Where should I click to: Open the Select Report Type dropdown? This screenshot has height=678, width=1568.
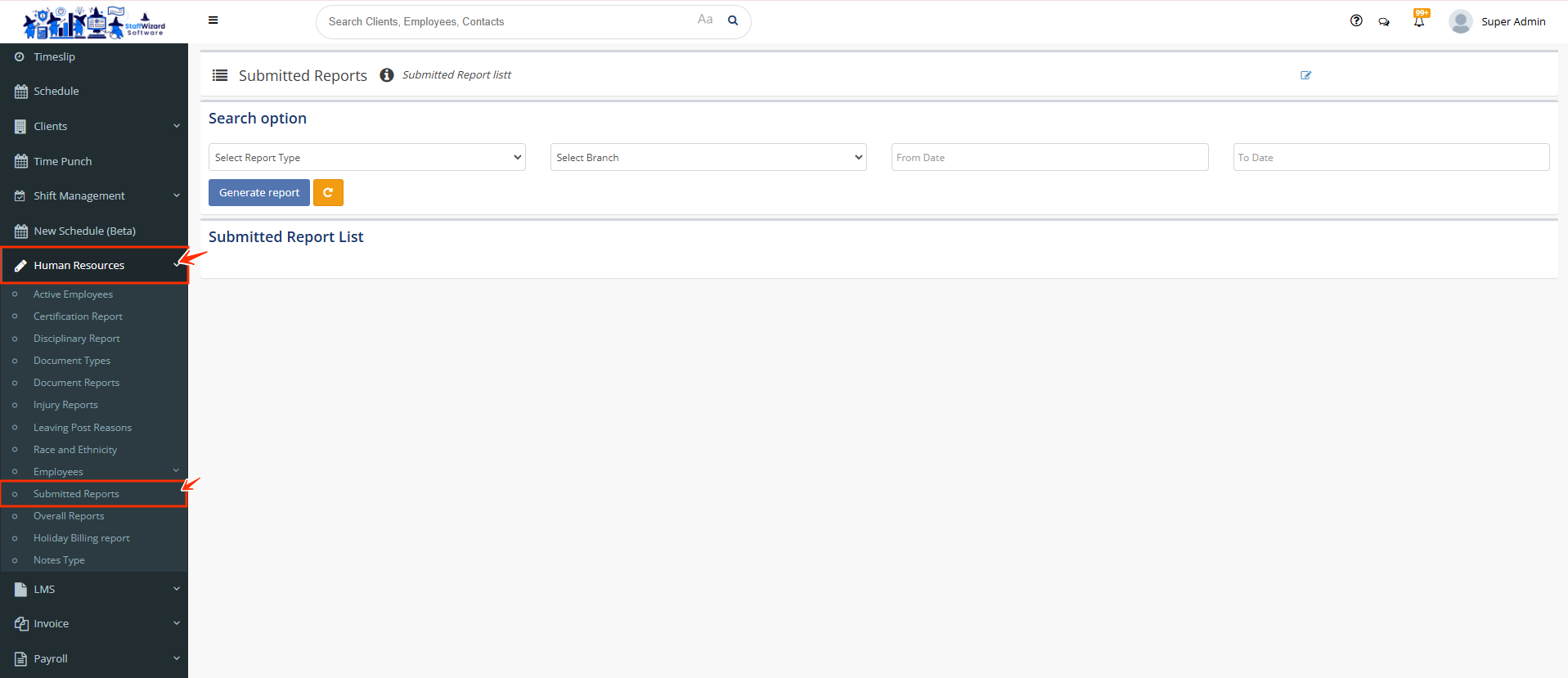tap(367, 157)
